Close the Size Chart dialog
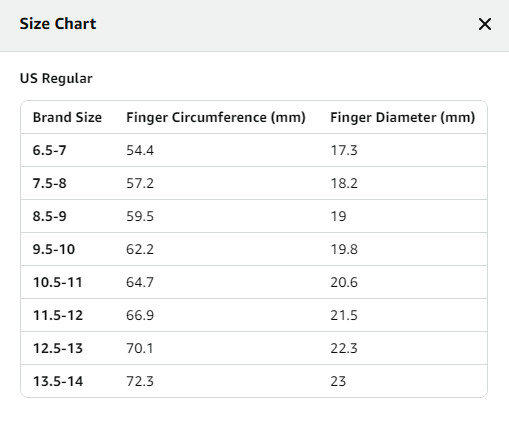509x436 pixels. 485,24
